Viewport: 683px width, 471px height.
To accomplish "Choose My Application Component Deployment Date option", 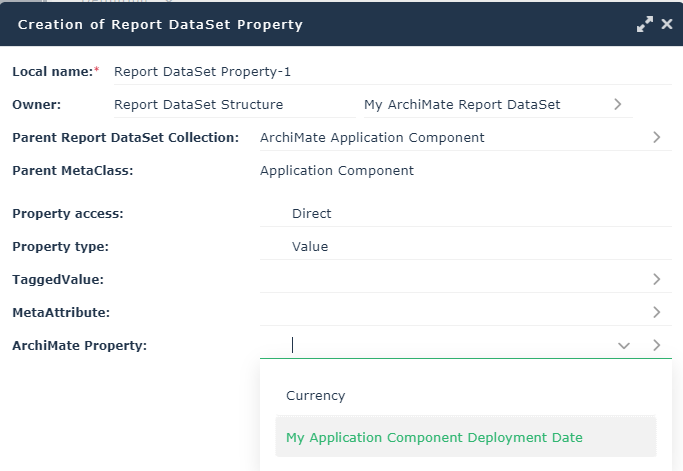I will click(x=434, y=438).
